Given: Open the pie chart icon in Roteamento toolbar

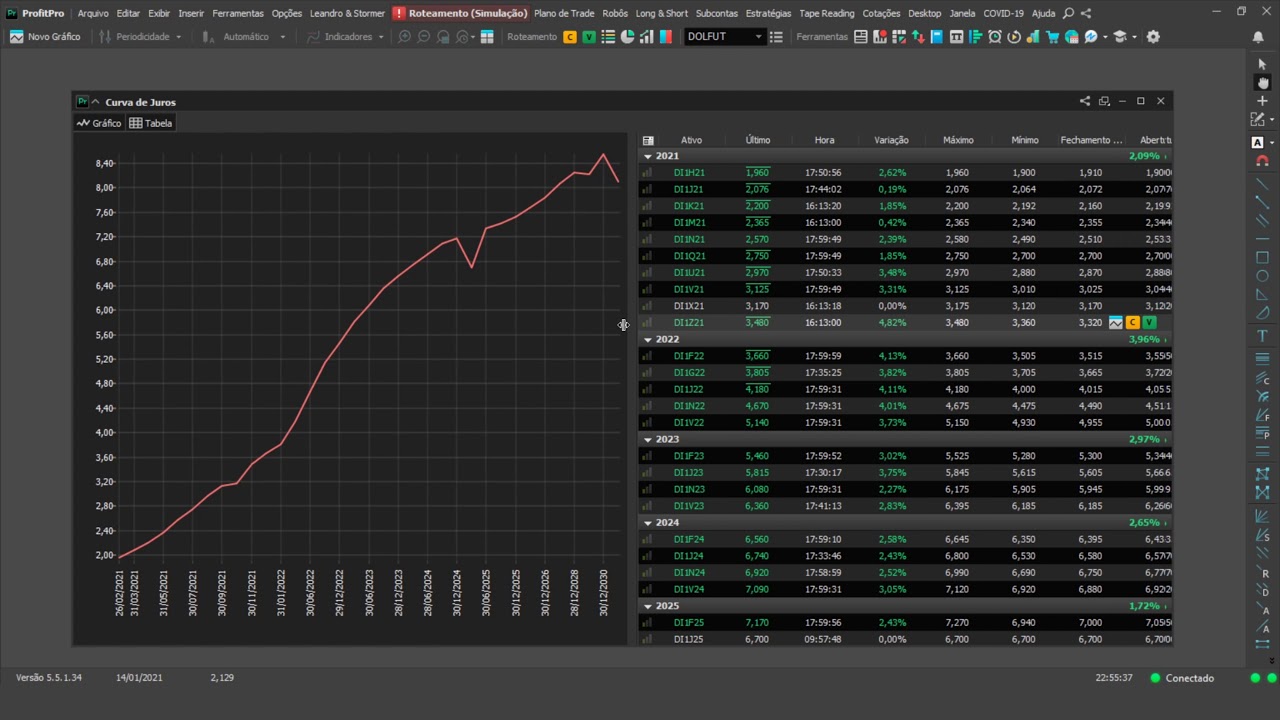Looking at the screenshot, I should (x=627, y=36).
